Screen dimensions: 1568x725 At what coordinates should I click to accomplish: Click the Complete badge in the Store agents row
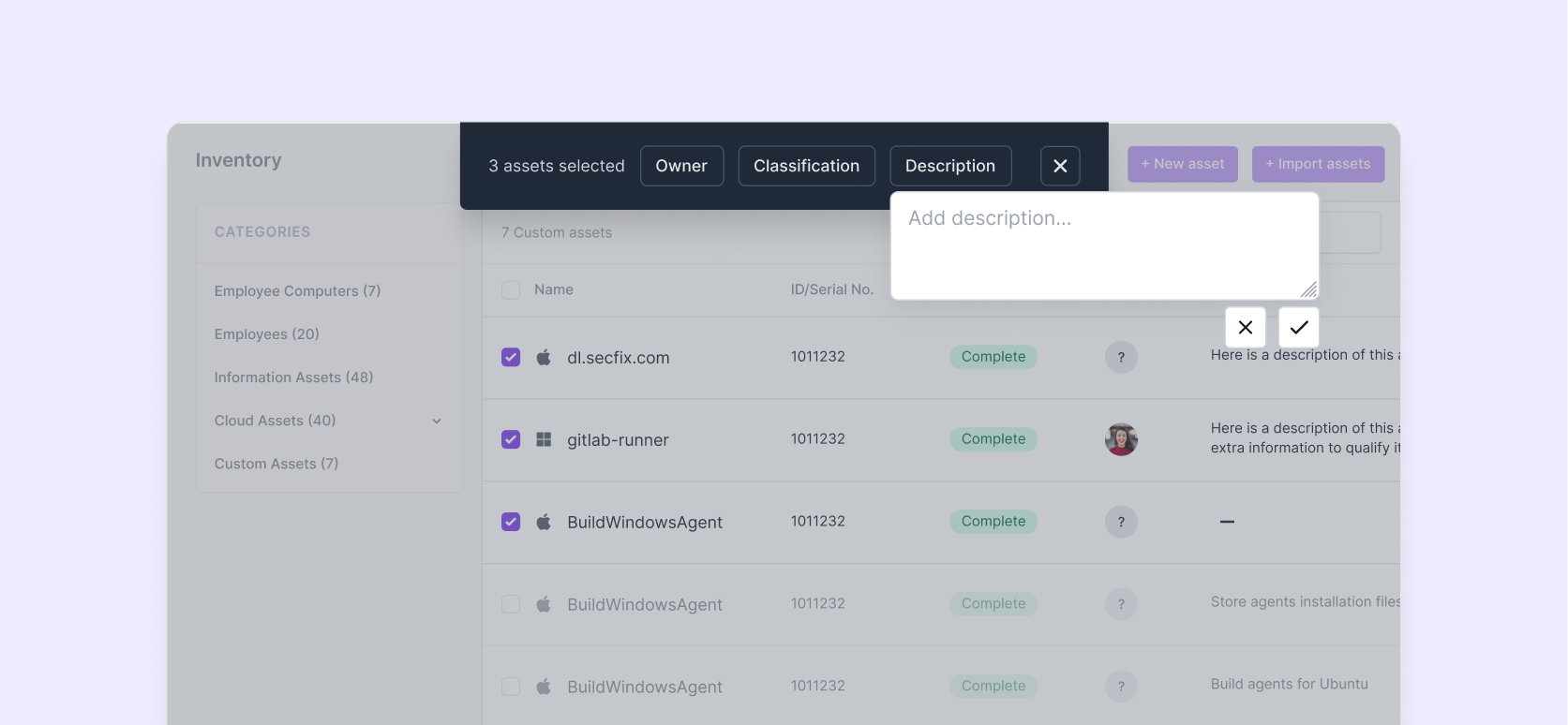(x=993, y=604)
